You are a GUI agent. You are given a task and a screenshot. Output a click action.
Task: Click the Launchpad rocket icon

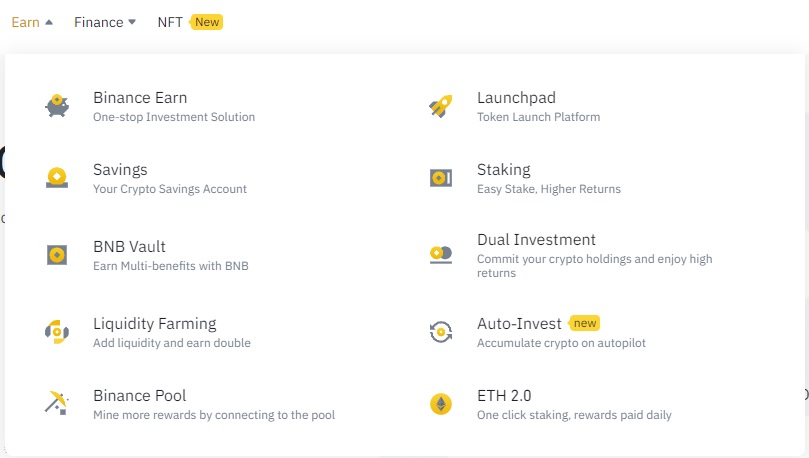pyautogui.click(x=441, y=106)
